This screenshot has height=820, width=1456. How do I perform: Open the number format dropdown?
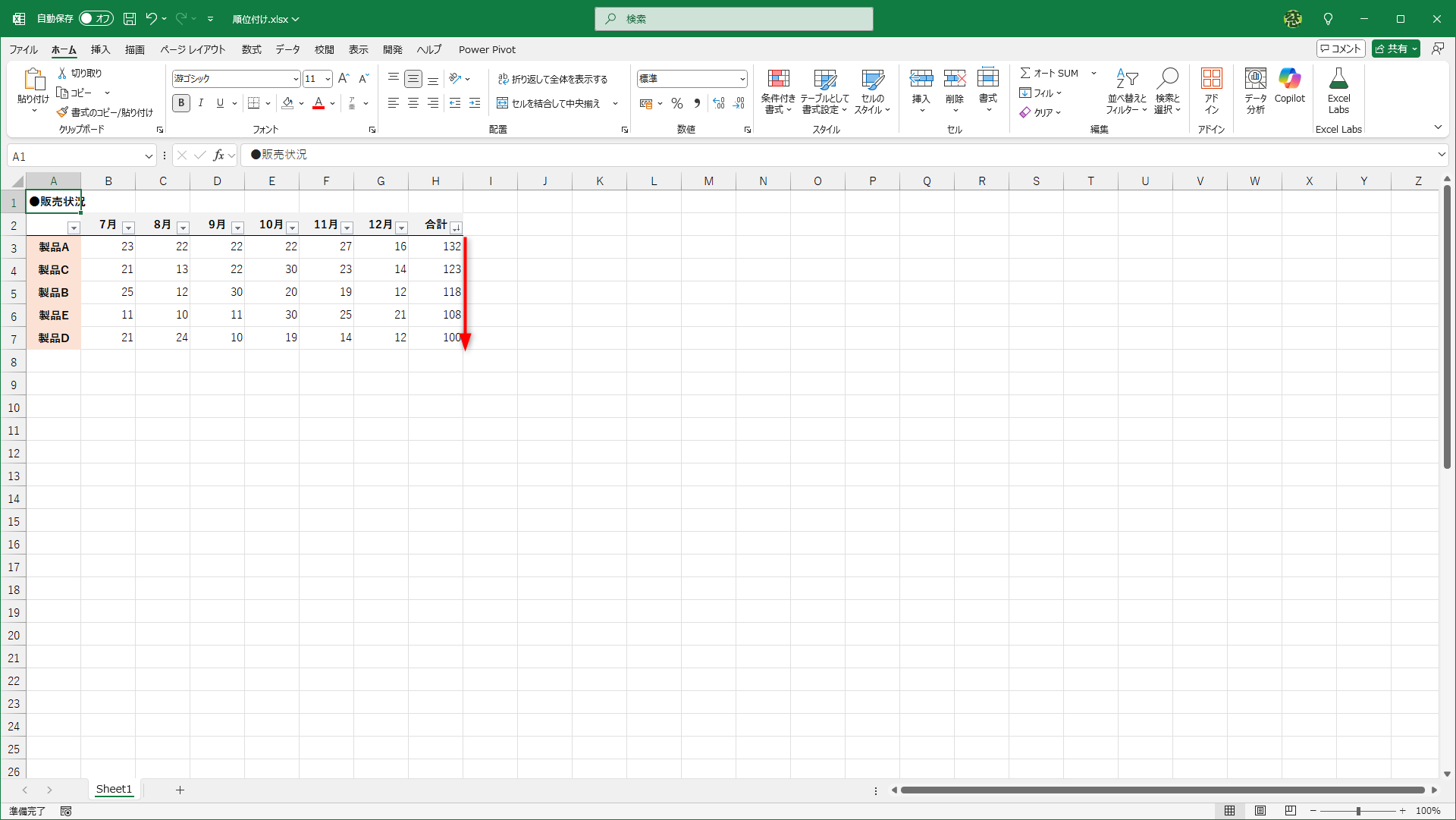[742, 79]
